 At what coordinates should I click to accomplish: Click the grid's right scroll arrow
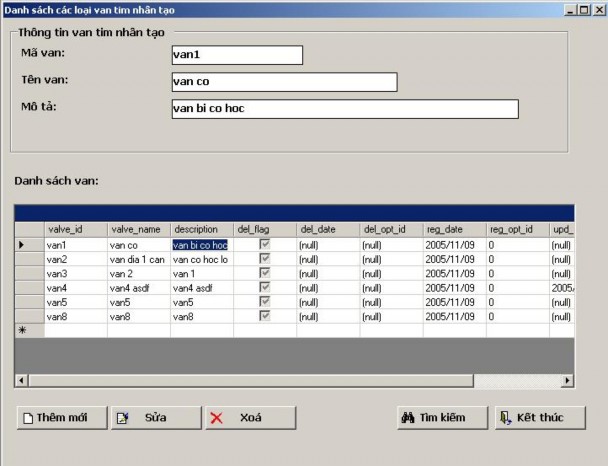[x=568, y=381]
